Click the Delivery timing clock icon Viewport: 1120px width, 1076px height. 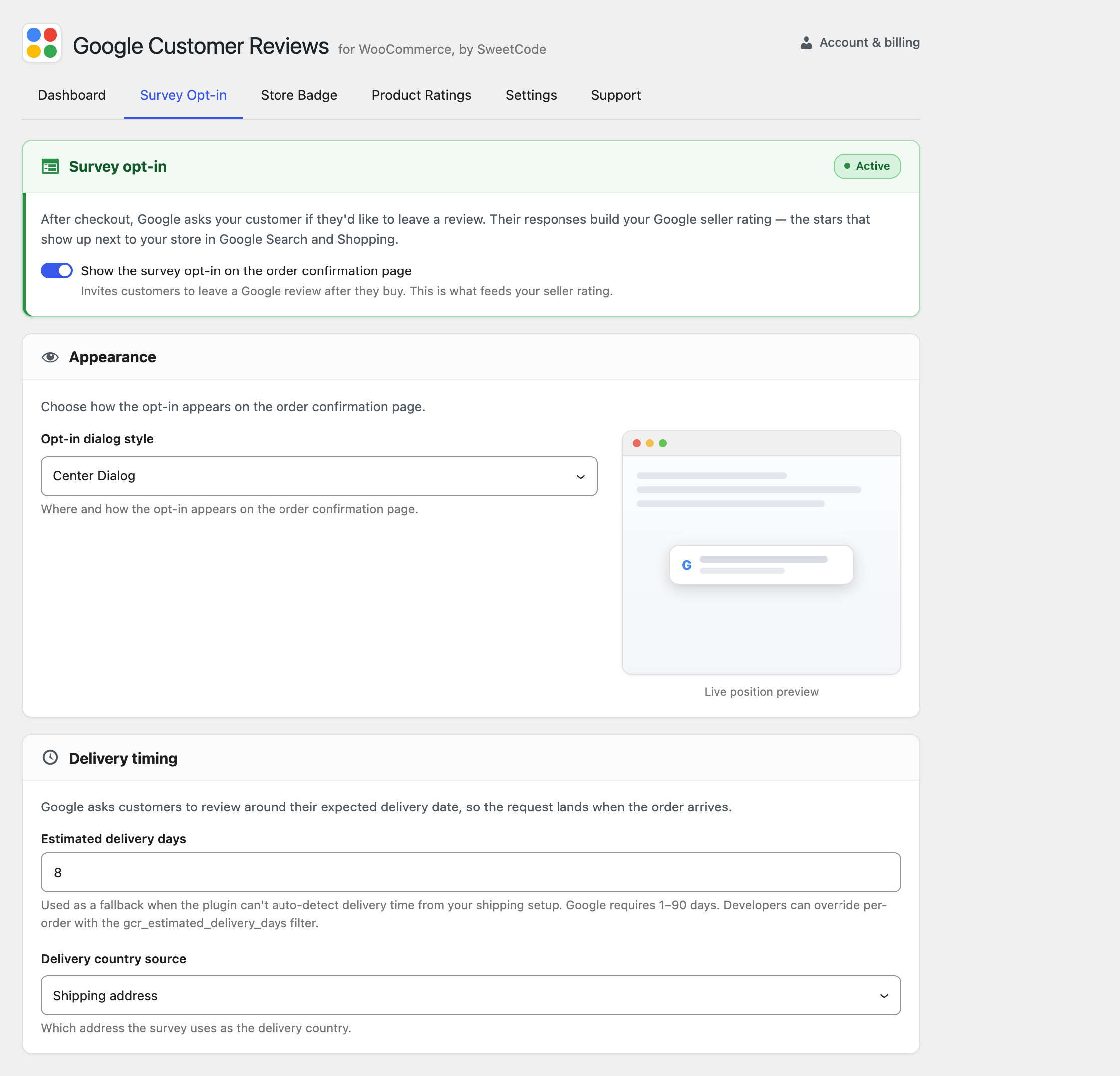coord(50,757)
